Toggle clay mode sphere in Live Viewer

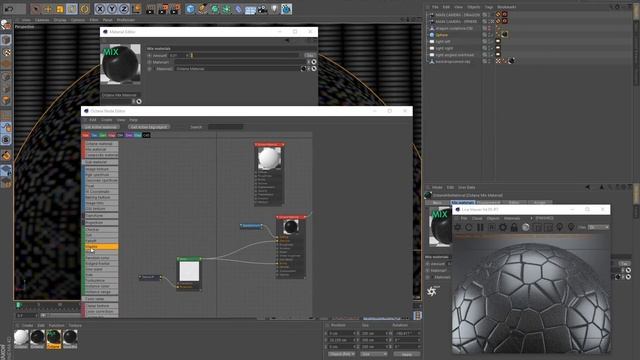(526, 227)
